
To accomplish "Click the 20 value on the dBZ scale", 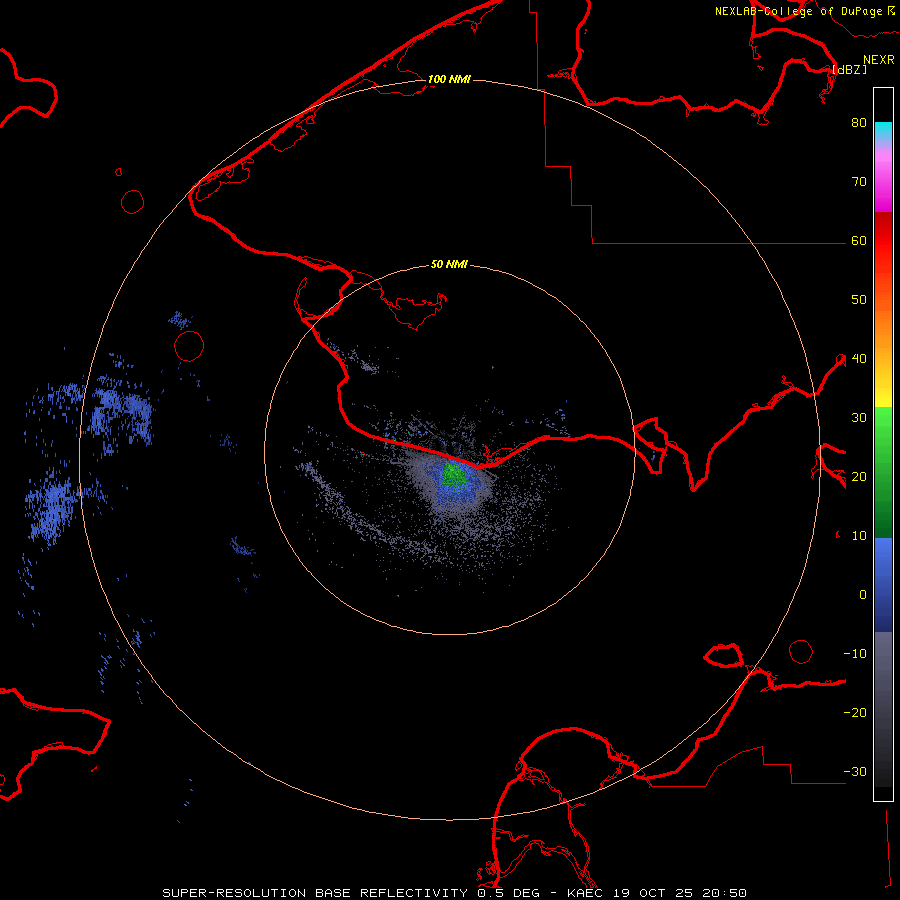I will [859, 477].
